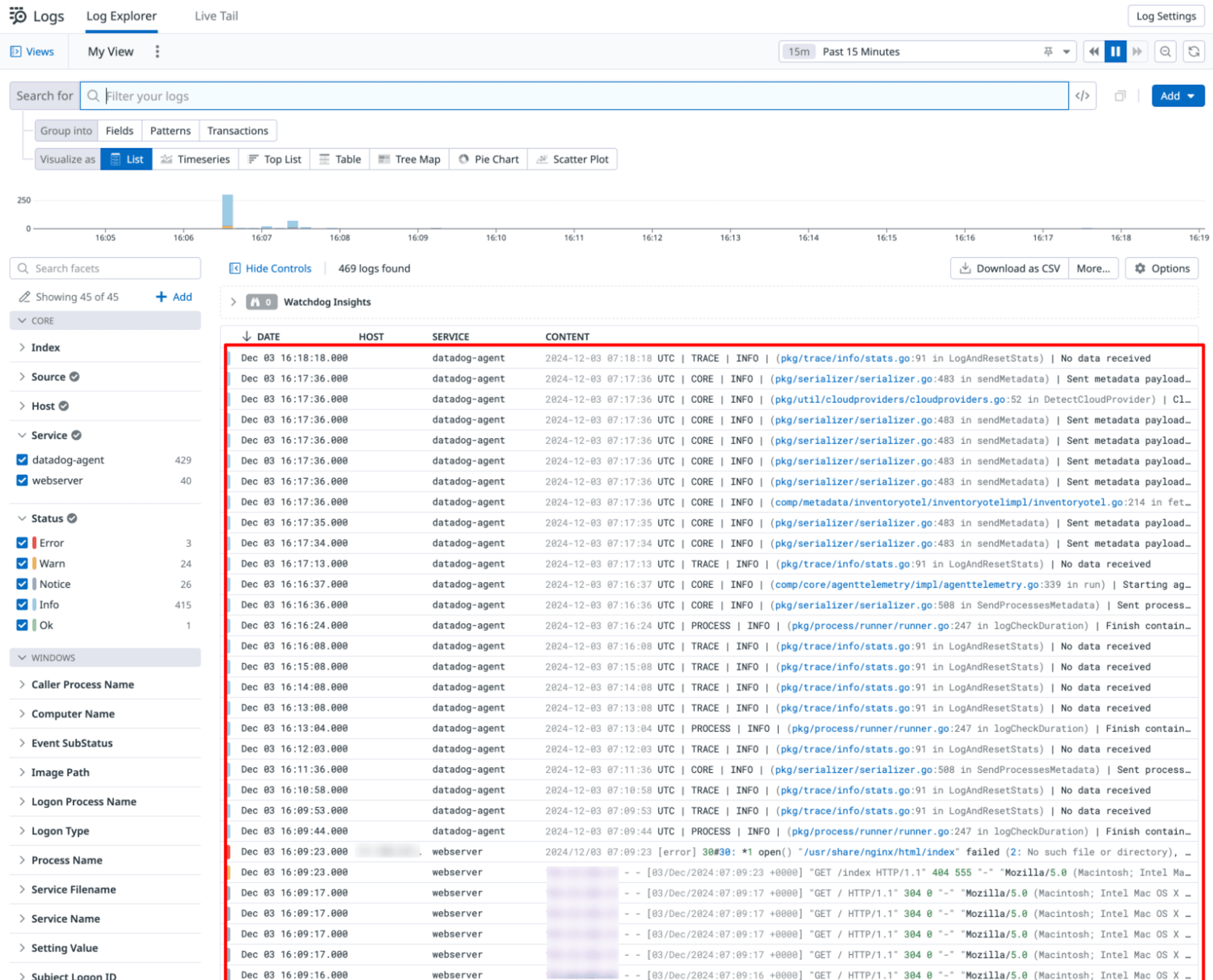Pause the live log stream

tap(1115, 52)
